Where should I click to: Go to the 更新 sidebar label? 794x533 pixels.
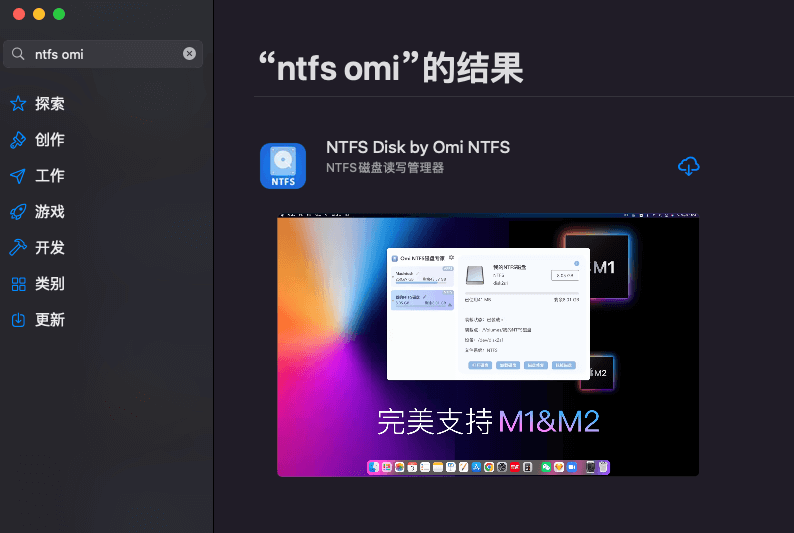pos(50,320)
